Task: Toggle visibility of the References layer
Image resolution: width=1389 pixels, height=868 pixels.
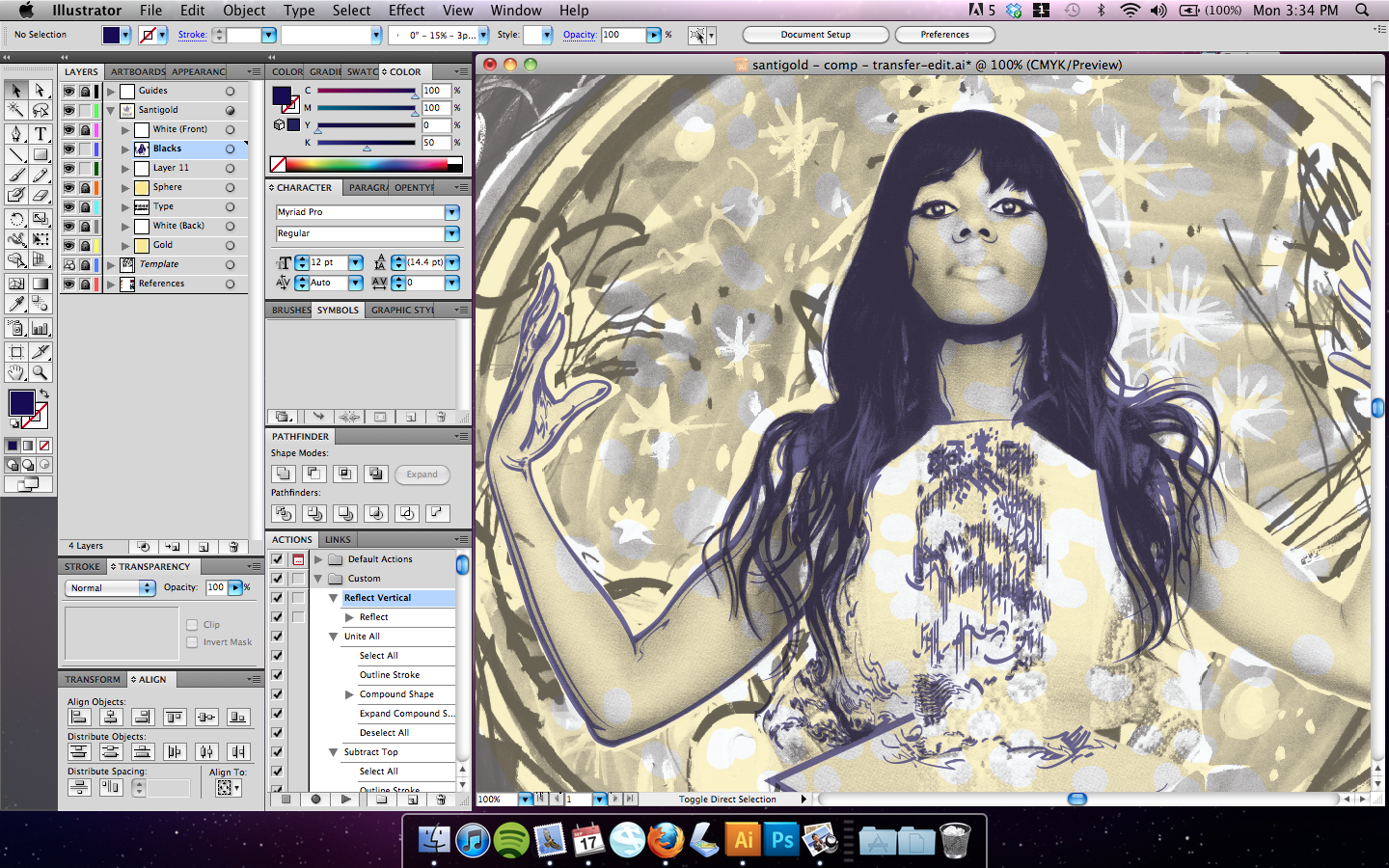Action: coord(68,284)
